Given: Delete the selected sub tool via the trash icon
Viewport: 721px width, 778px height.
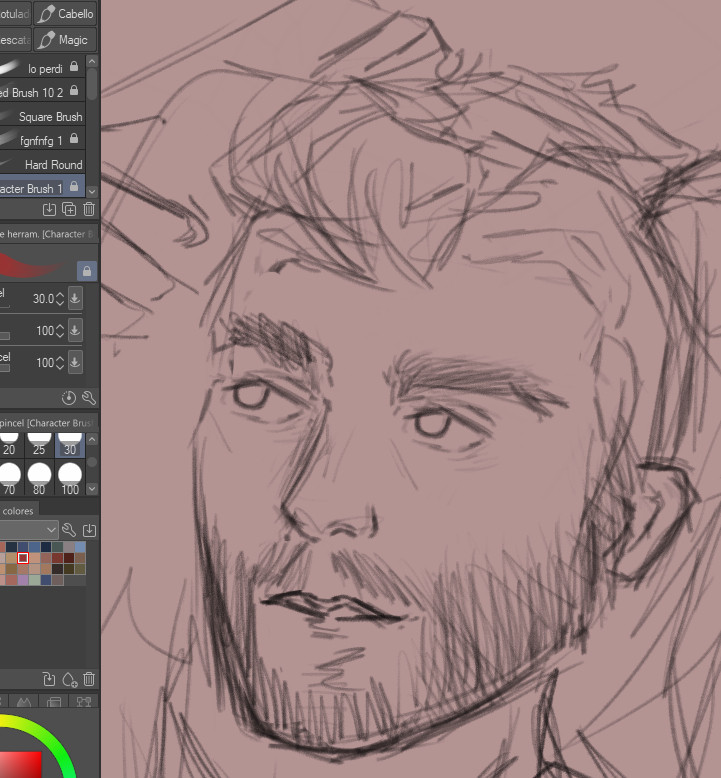Looking at the screenshot, I should 89,209.
